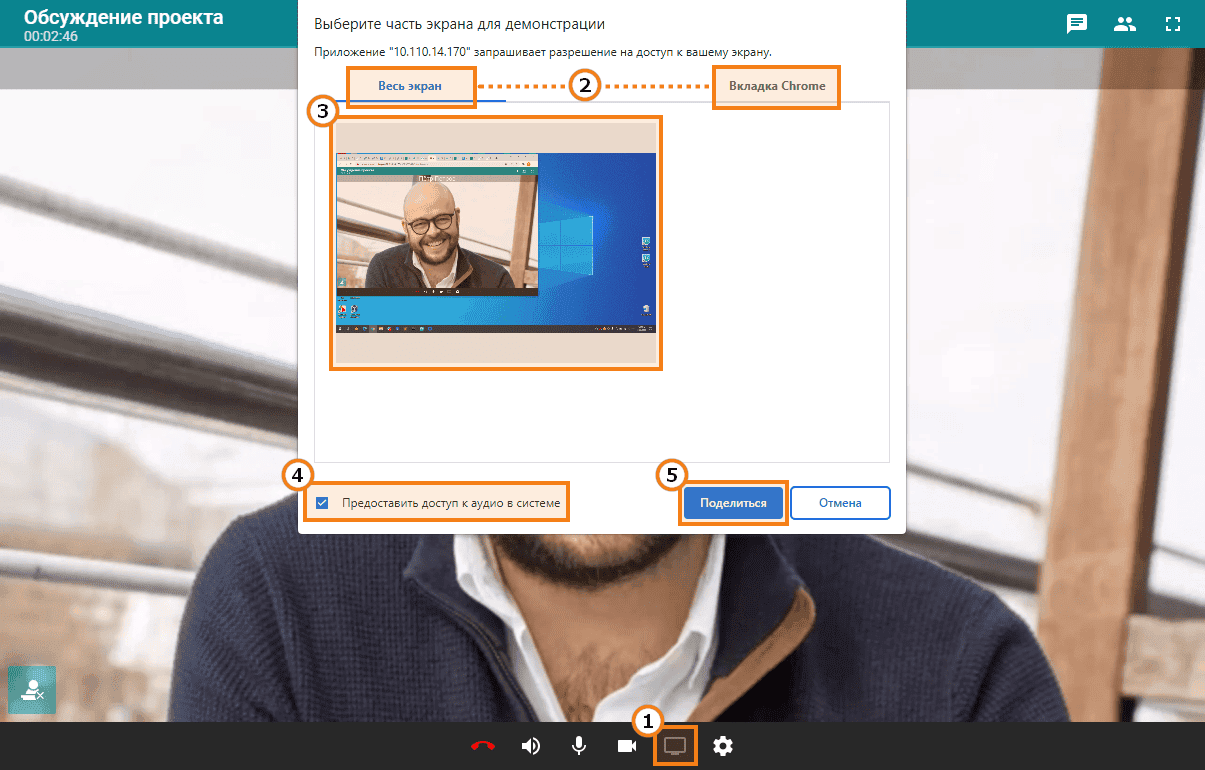Switch to the "Весь экран" tab
The height and width of the screenshot is (770, 1205).
tap(410, 86)
